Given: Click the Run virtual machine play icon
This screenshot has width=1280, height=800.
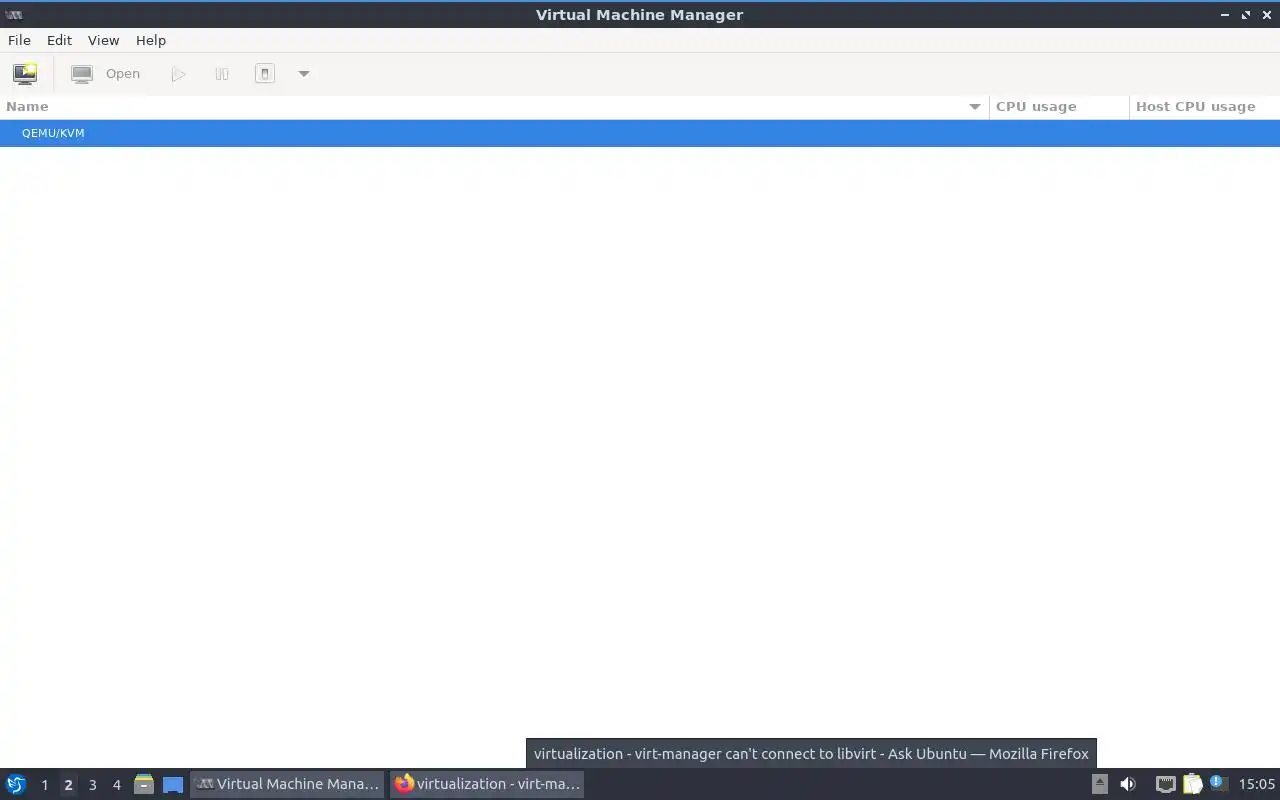Looking at the screenshot, I should point(178,74).
